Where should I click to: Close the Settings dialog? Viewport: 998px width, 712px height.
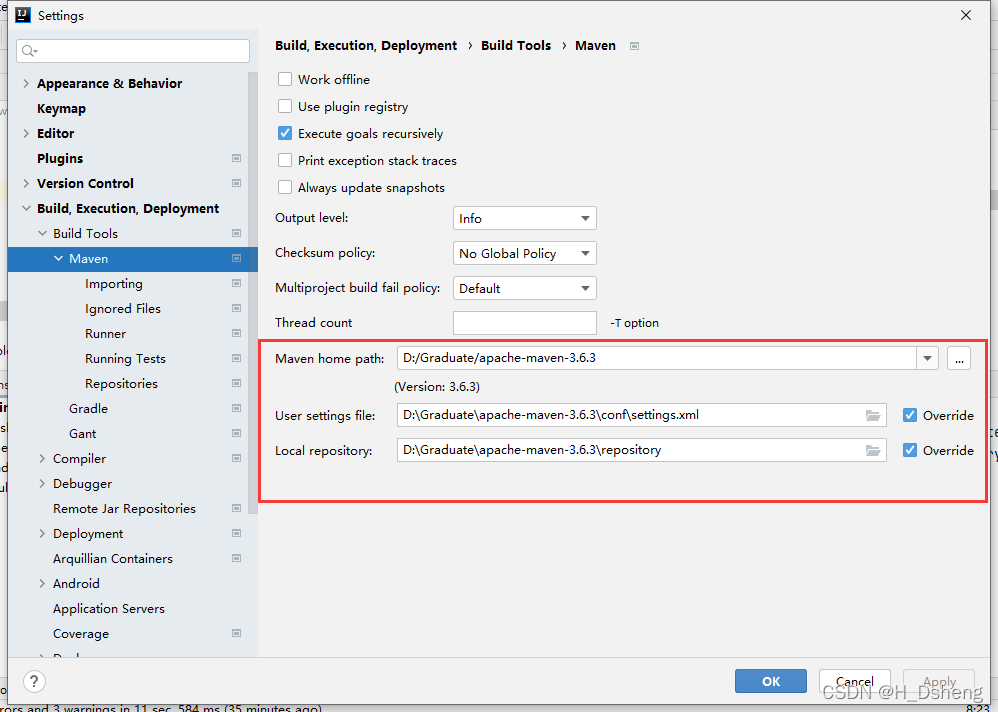966,15
